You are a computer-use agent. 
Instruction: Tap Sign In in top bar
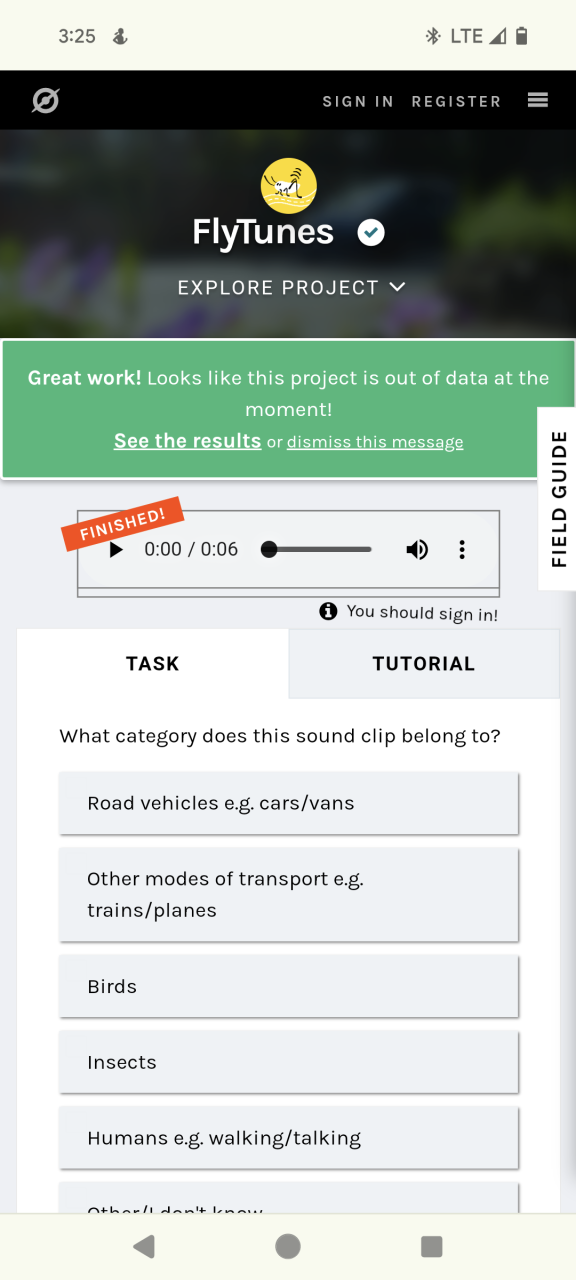pyautogui.click(x=358, y=101)
